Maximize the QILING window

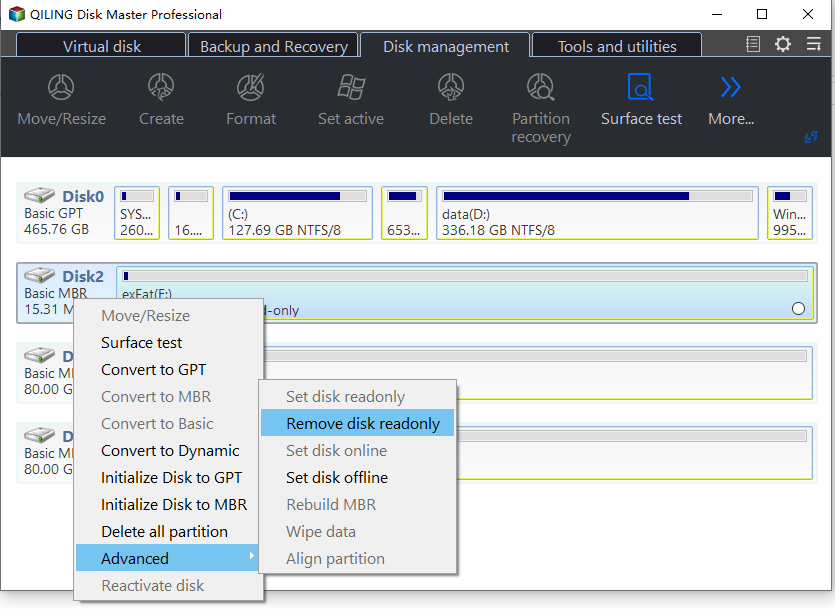762,14
